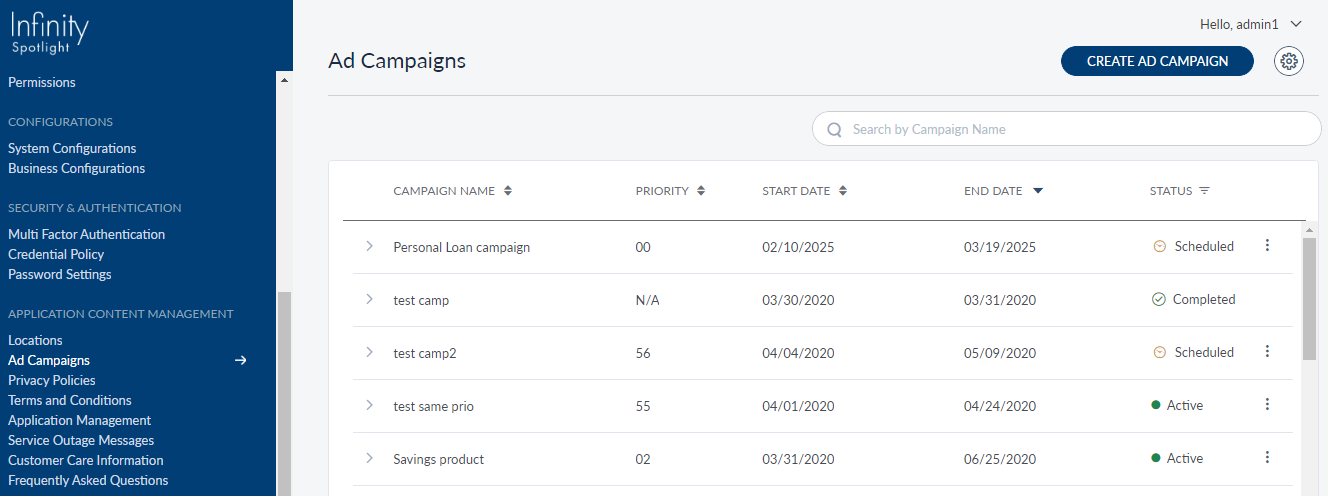1328x496 pixels.
Task: Expand the test camp row
Action: [x=369, y=299]
